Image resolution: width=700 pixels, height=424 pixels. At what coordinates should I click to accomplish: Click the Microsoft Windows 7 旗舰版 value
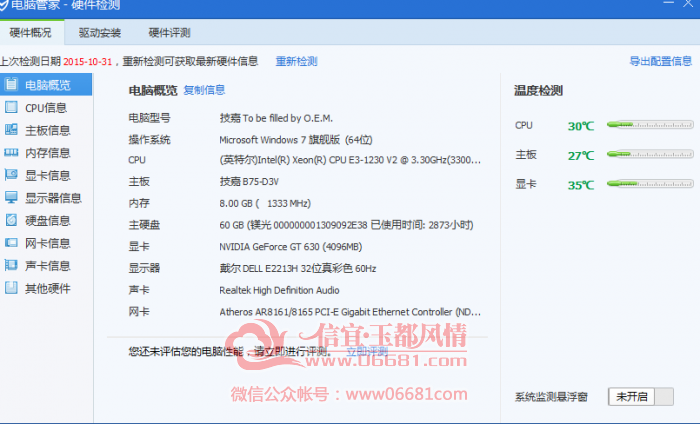tap(296, 140)
